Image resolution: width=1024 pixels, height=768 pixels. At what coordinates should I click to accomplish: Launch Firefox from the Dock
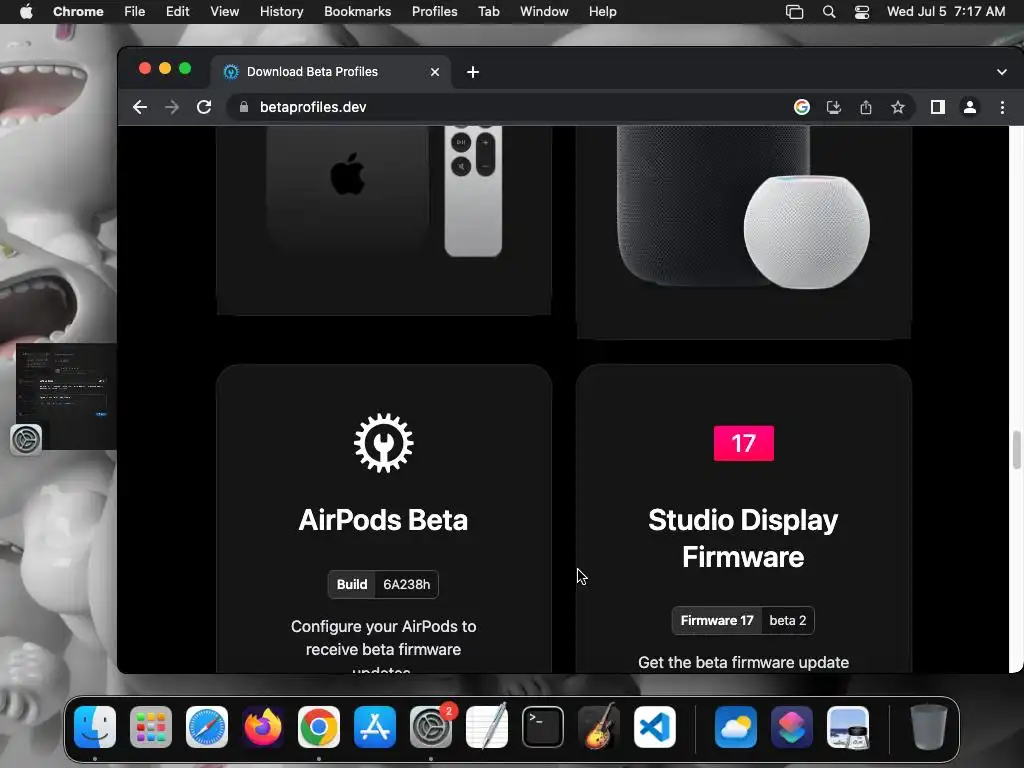click(x=263, y=727)
